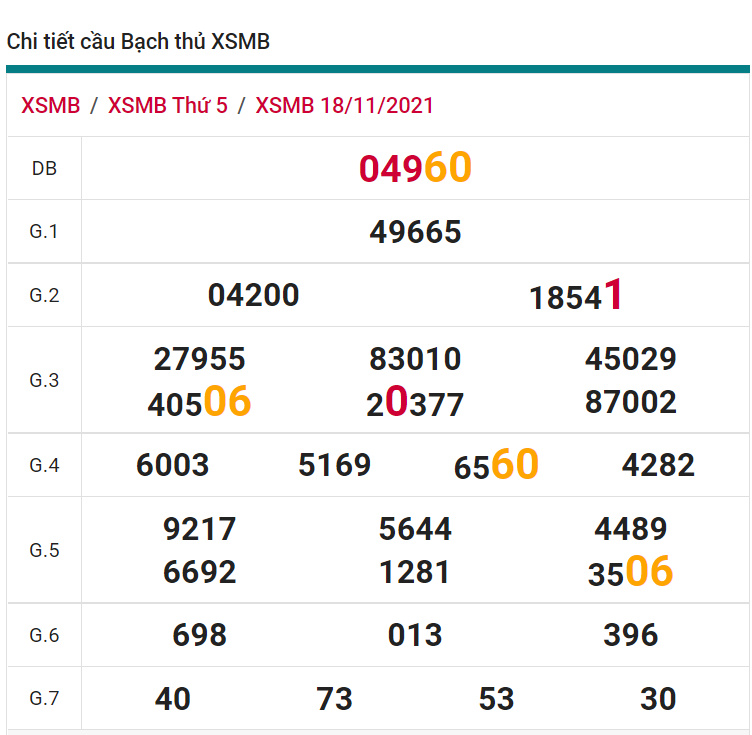Viewport: 752px width, 735px height.
Task: Click the heading Chi tiết cầu Bạch thủ XSMB
Action: [x=138, y=42]
